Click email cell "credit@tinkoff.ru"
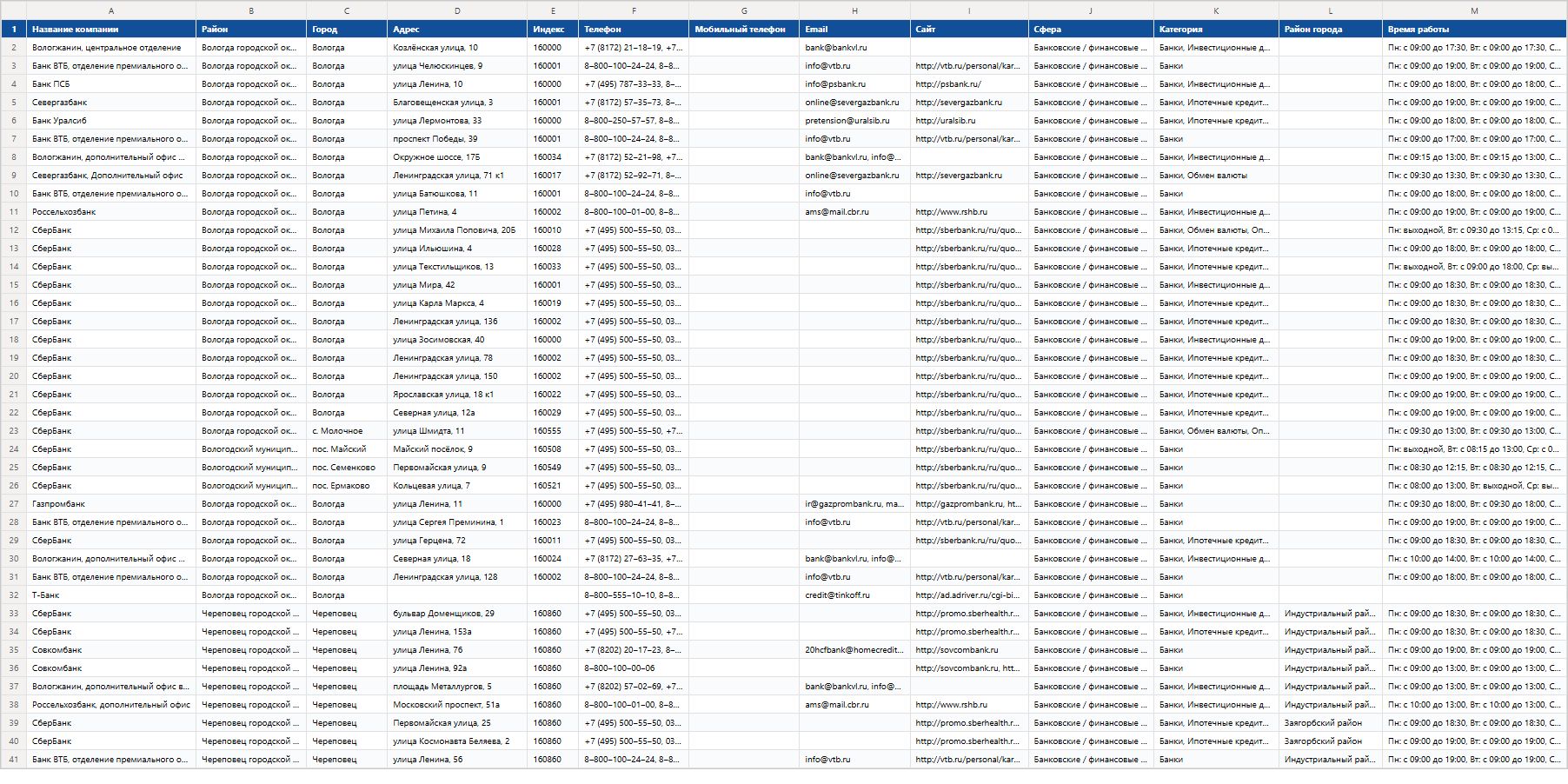Screen dimensions: 1568x784 coord(854,595)
